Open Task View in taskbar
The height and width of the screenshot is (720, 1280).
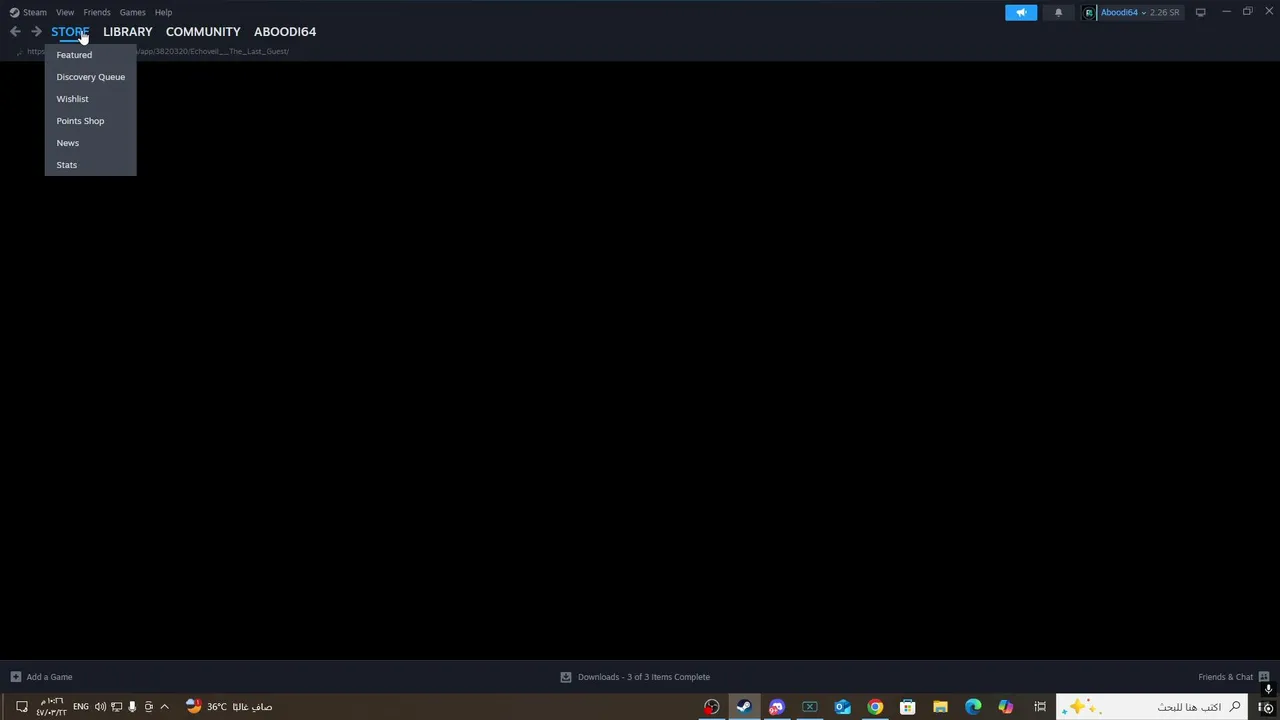1040,707
